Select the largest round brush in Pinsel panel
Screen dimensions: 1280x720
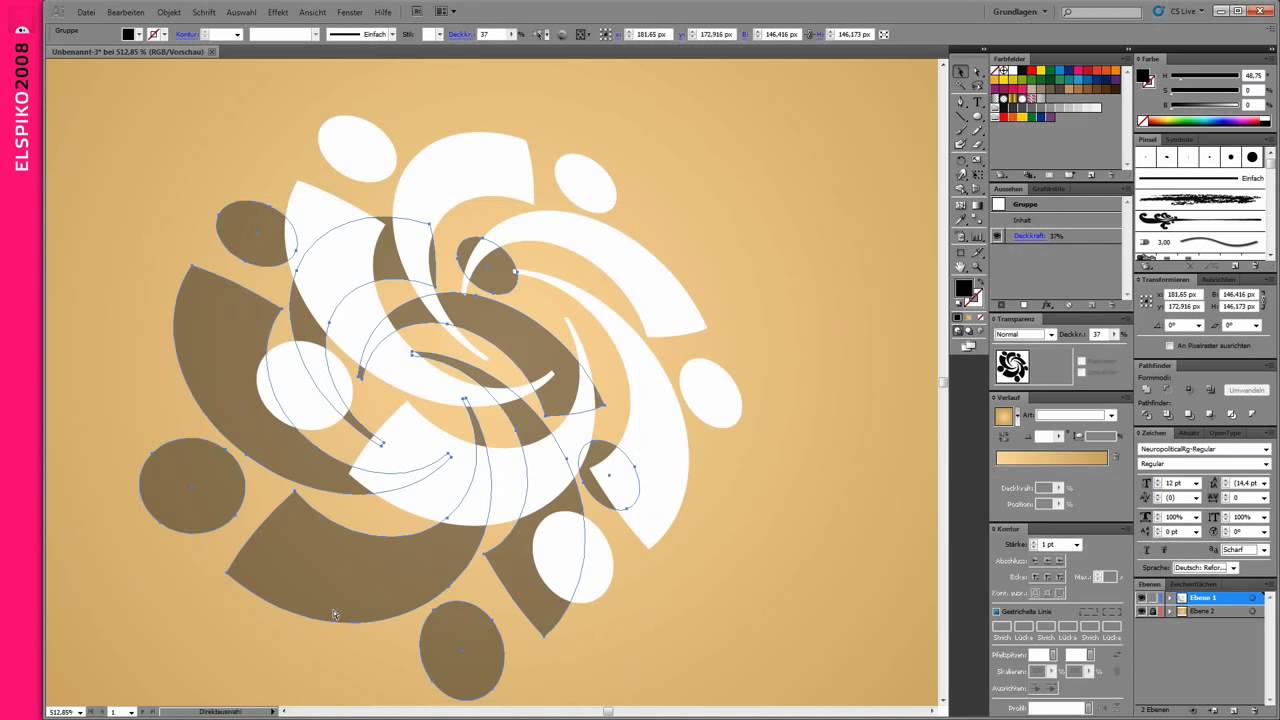1252,157
